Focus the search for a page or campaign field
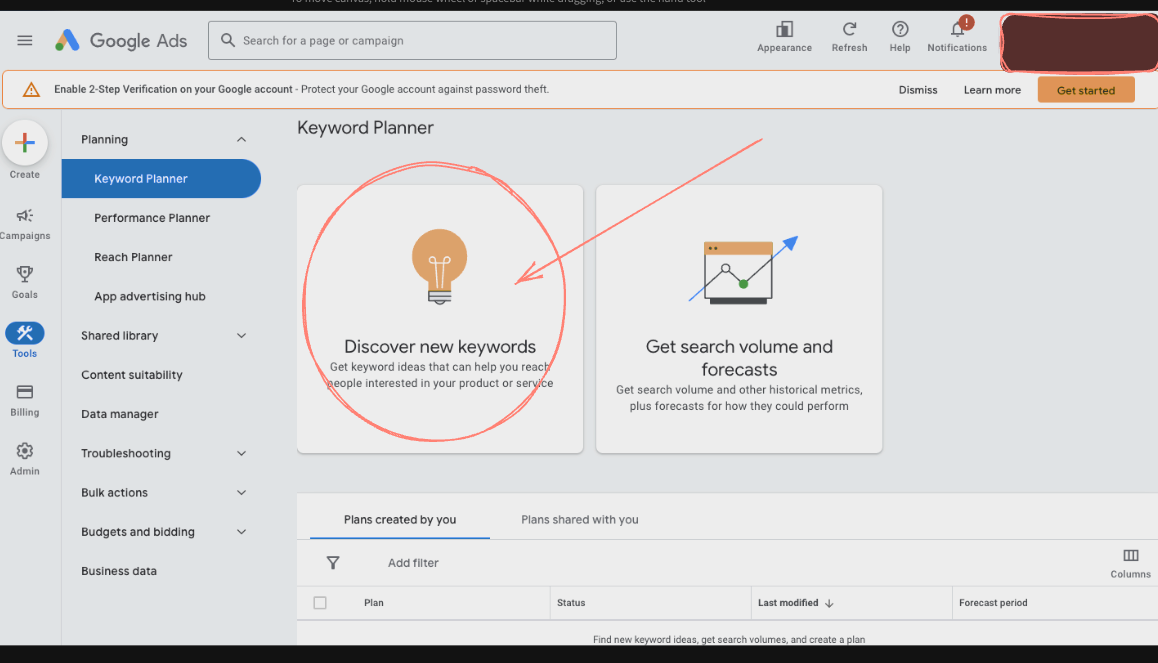The image size is (1158, 663). pos(412,41)
